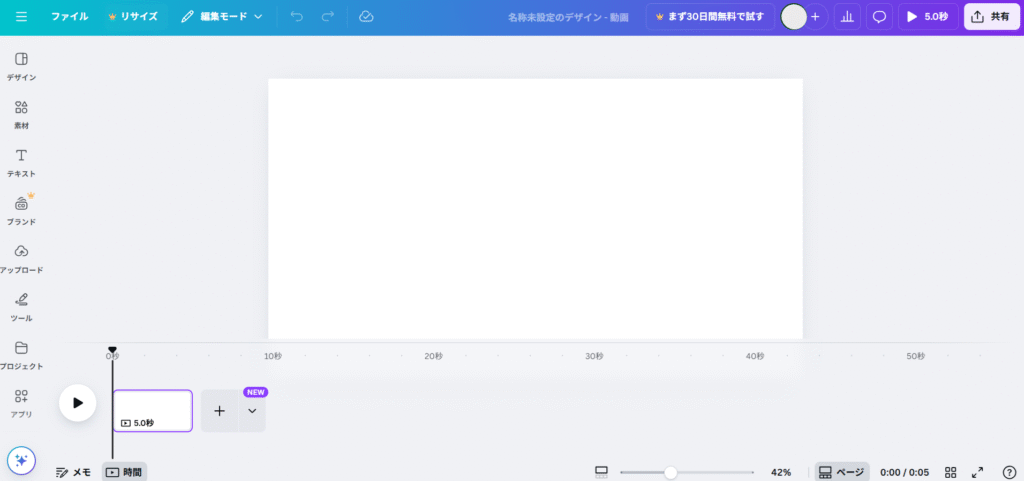
Task: Click the redo arrow icon
Action: pyautogui.click(x=328, y=16)
